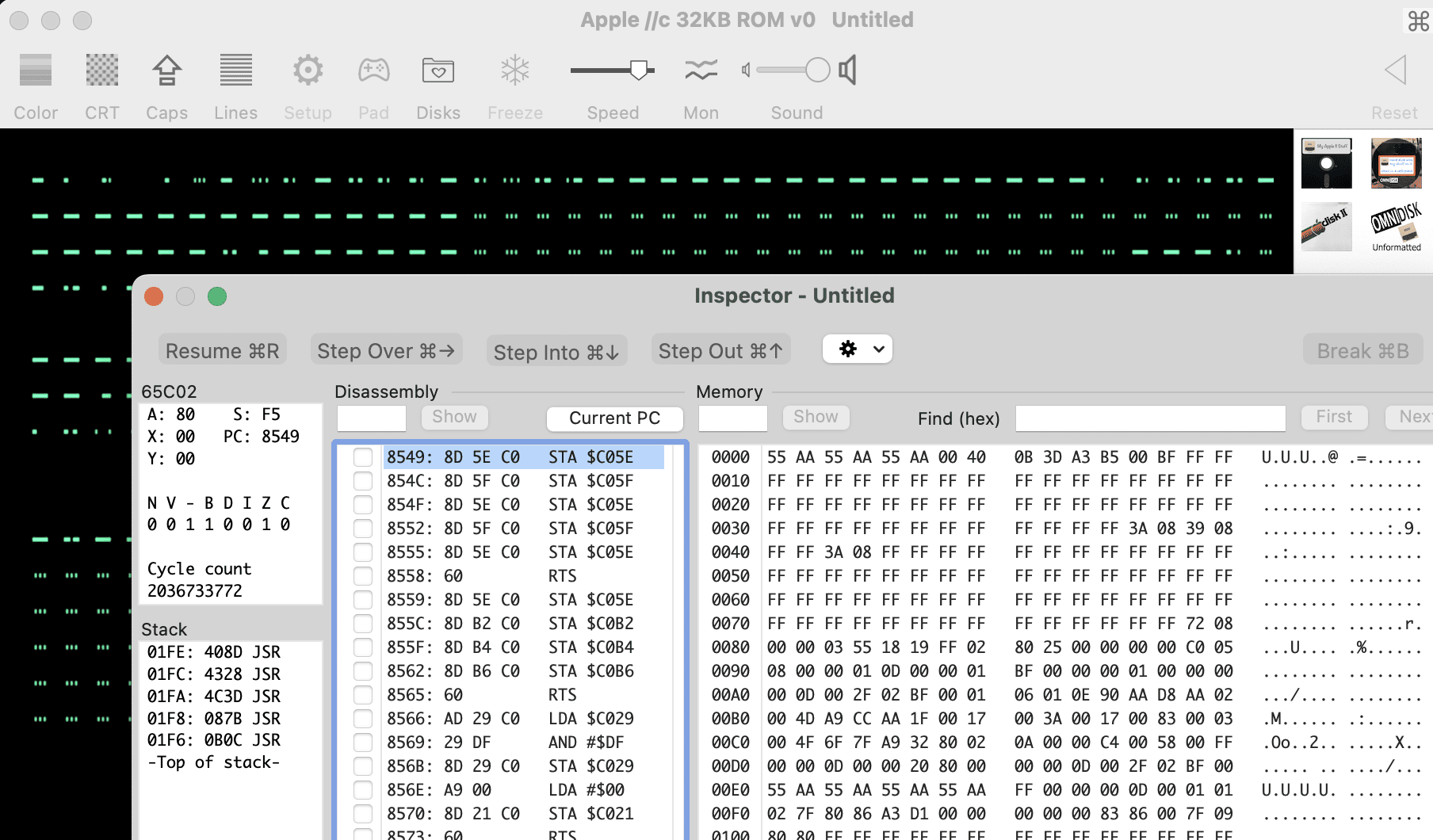Viewport: 1433px width, 840px height.
Task: Toggle the Caps lock icon
Action: (166, 70)
